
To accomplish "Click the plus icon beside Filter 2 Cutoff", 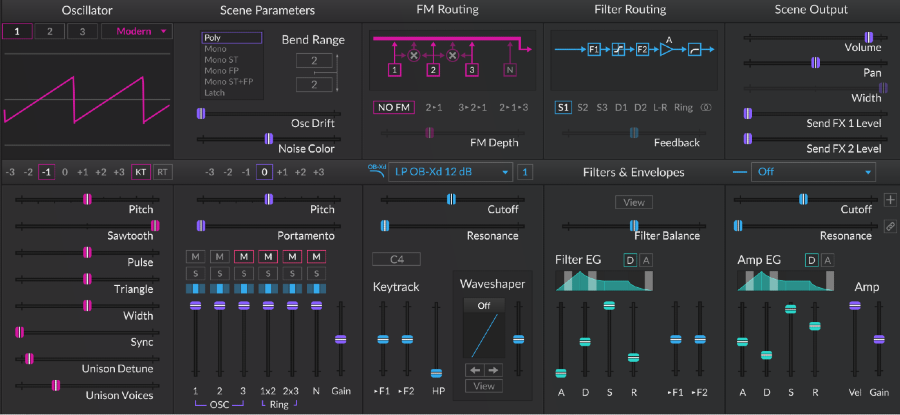I will [x=890, y=200].
